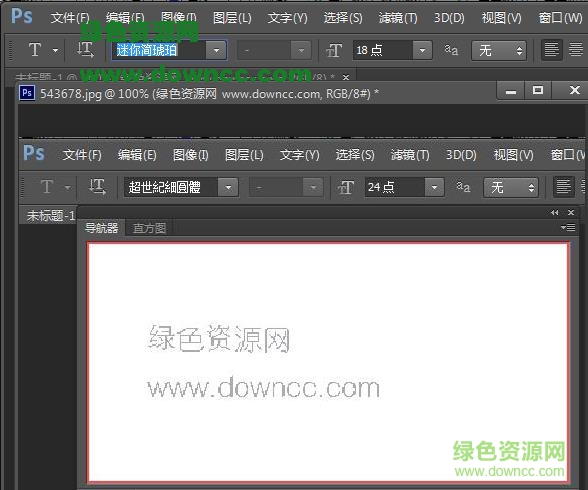Click the 543678.jpg window Ps icon

27,93
